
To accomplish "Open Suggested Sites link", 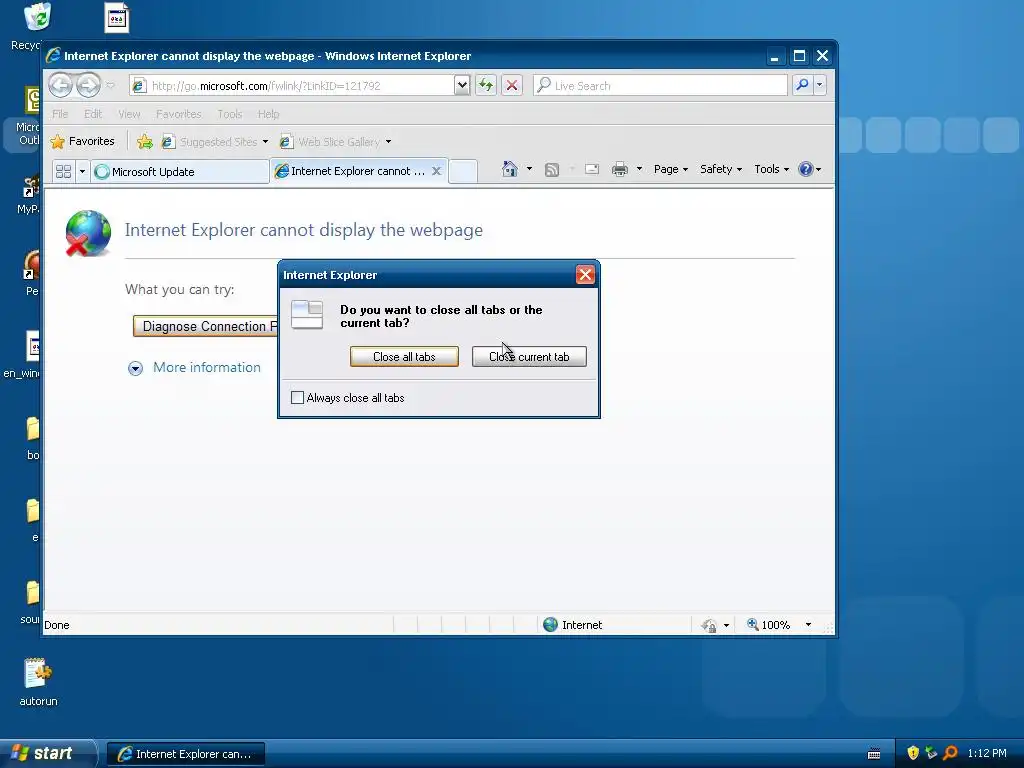I will pos(210,142).
